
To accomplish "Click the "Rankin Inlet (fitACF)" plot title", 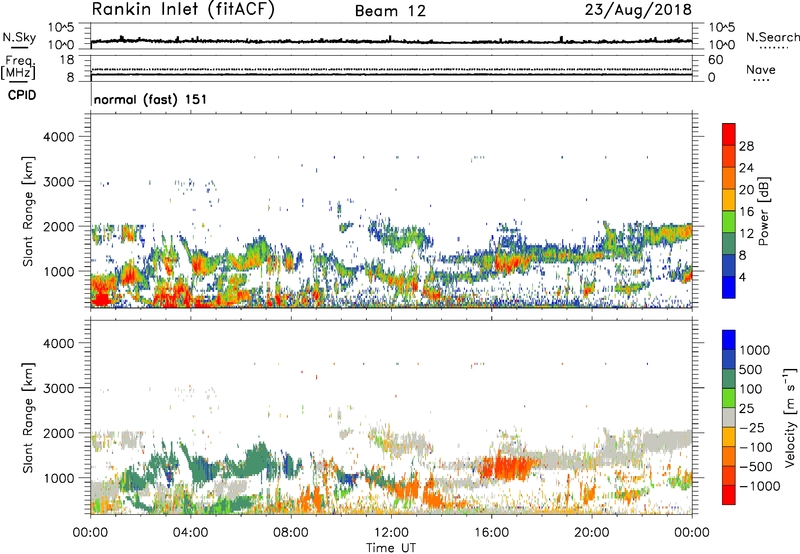I will click(x=183, y=10).
